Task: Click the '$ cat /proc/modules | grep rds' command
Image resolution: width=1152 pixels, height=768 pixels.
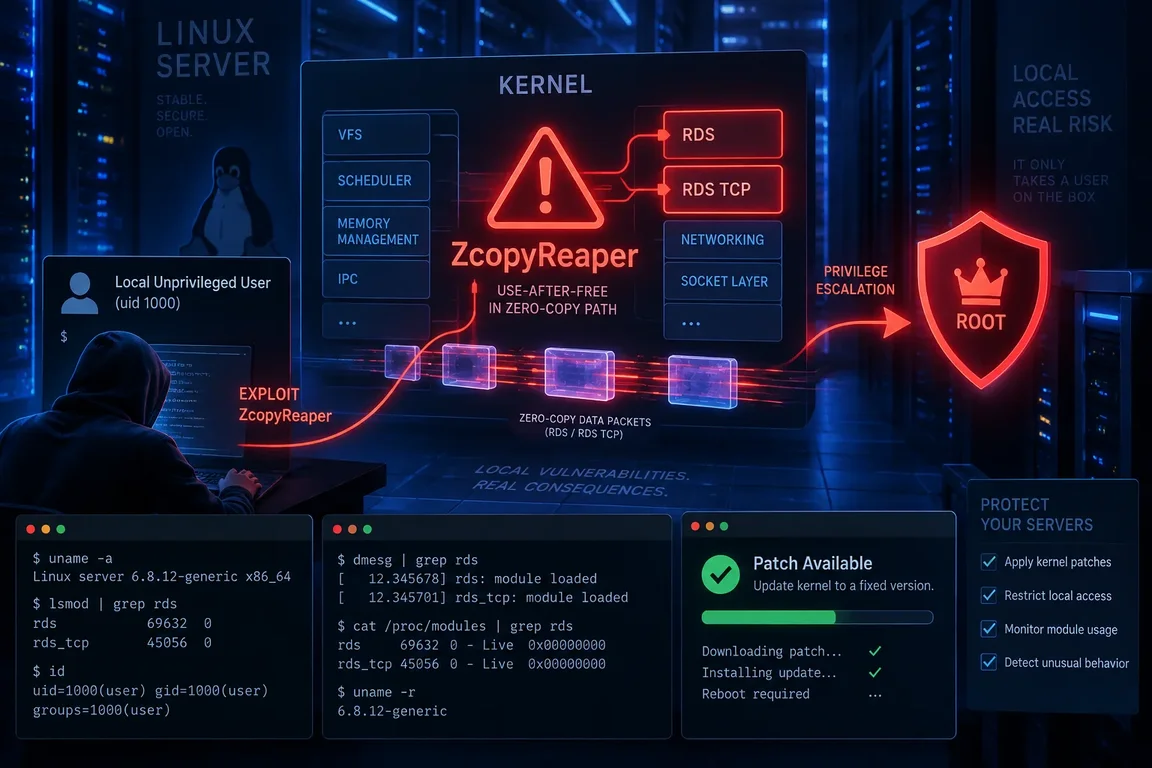Action: point(455,626)
